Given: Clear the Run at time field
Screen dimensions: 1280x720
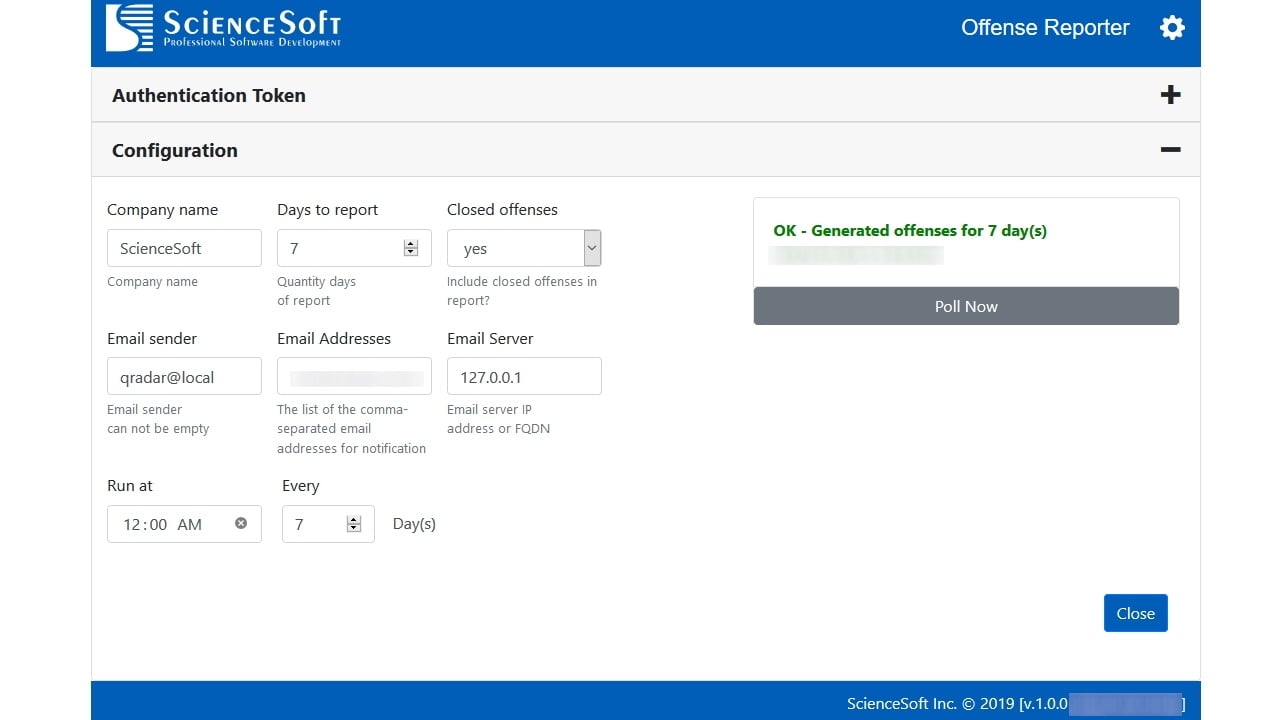Looking at the screenshot, I should (241, 523).
